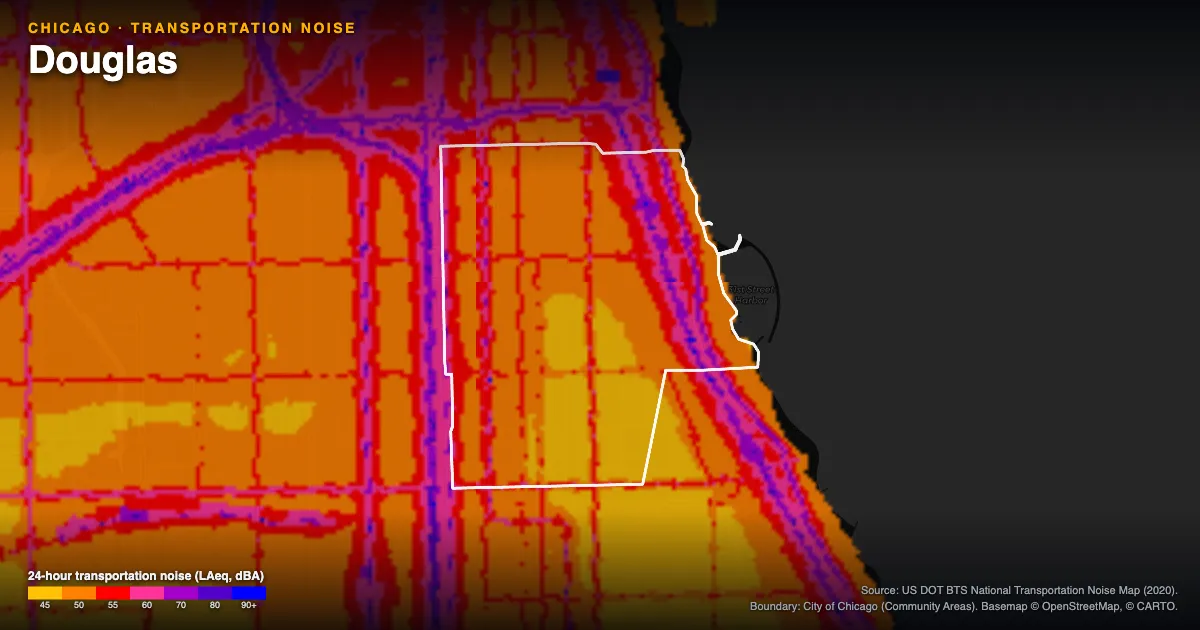Click the "55" legend value label
Image resolution: width=1200 pixels, height=630 pixels.
(113, 605)
